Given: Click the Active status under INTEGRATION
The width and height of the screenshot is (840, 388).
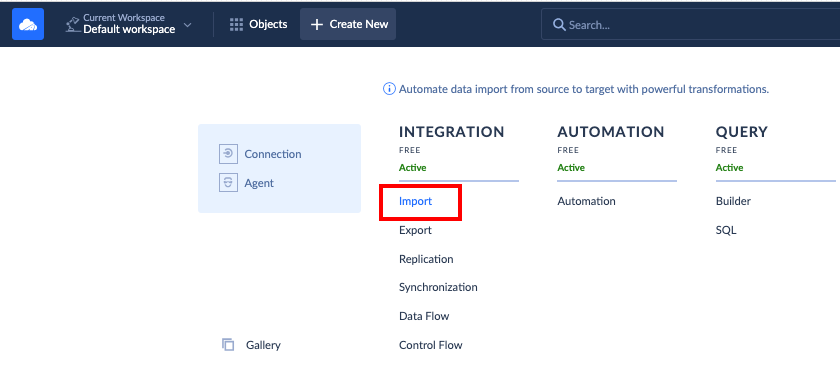Looking at the screenshot, I should click(412, 168).
